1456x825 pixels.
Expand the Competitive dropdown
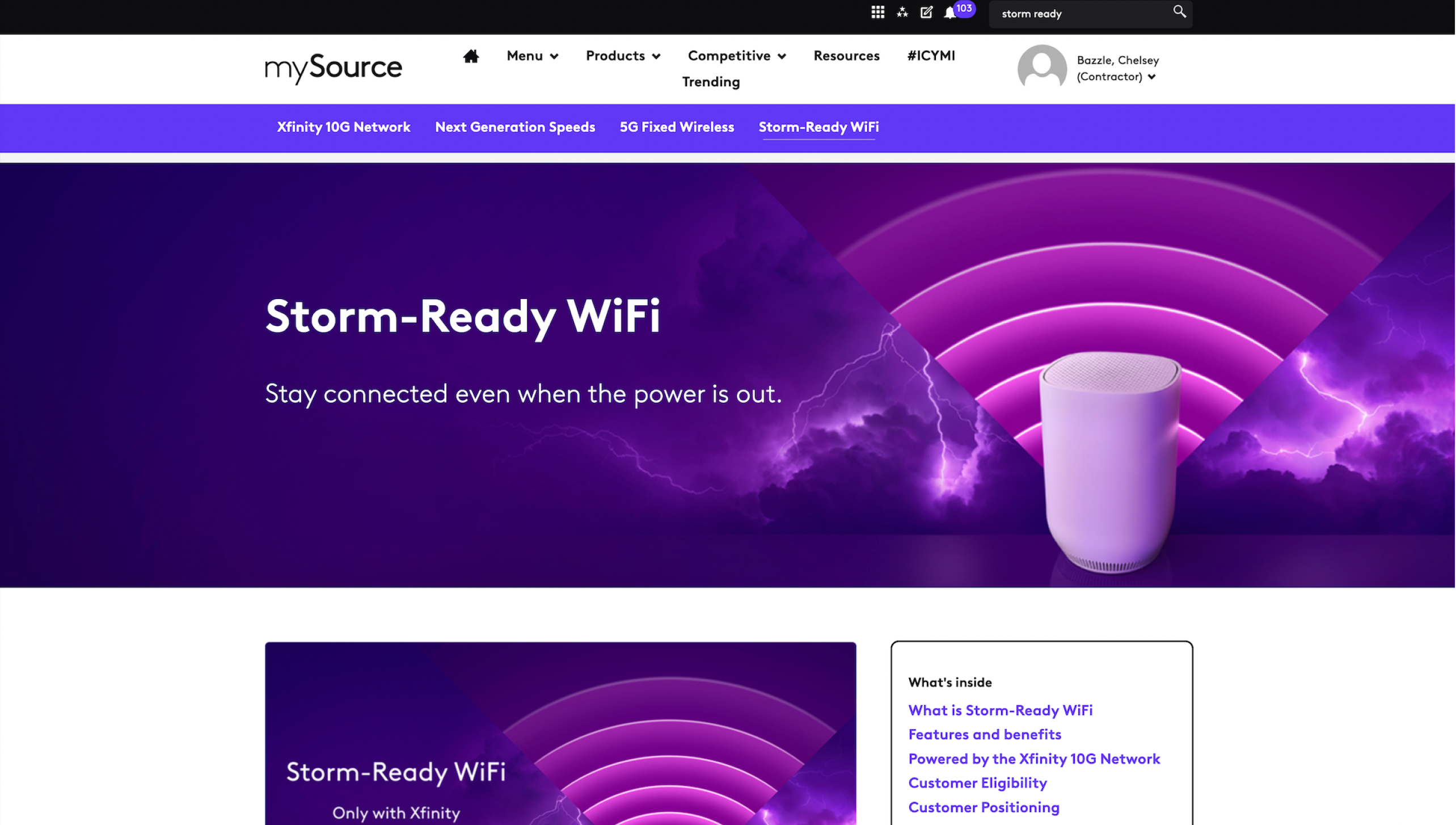tap(736, 56)
